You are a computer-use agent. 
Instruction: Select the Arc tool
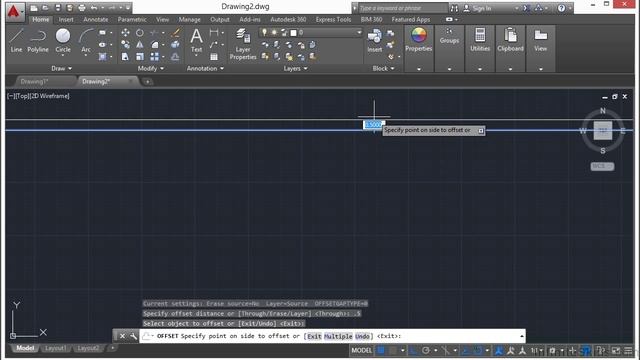[86, 40]
